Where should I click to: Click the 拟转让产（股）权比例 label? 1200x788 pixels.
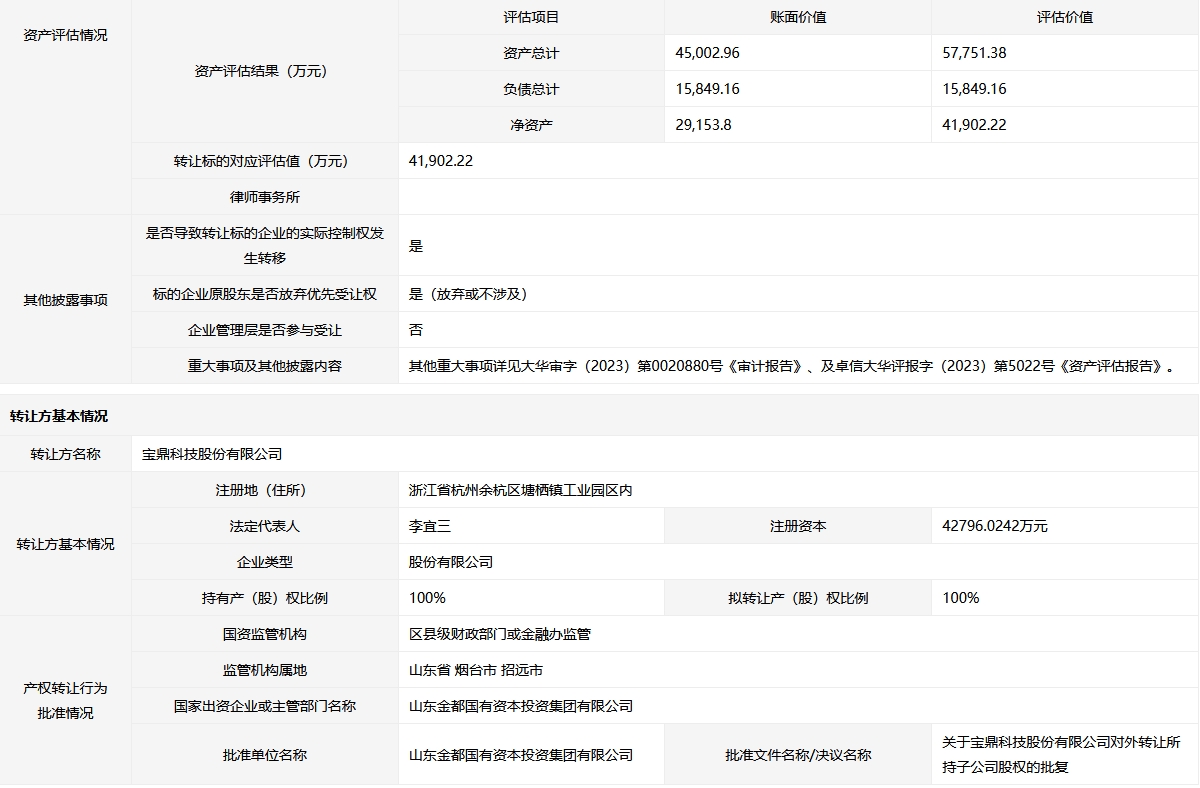798,598
